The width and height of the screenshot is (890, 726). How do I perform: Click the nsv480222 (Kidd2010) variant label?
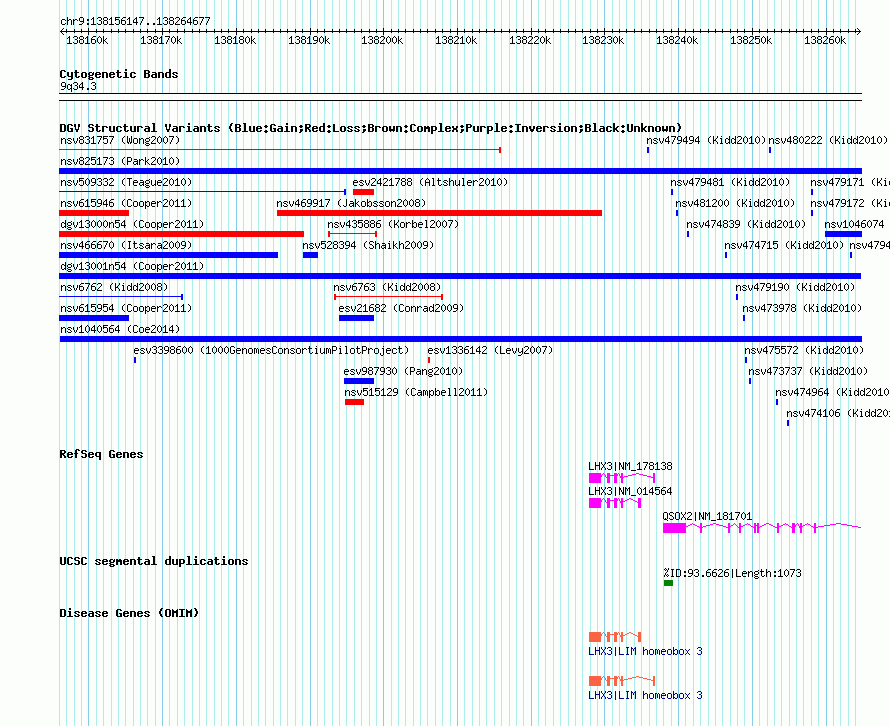[x=828, y=140]
